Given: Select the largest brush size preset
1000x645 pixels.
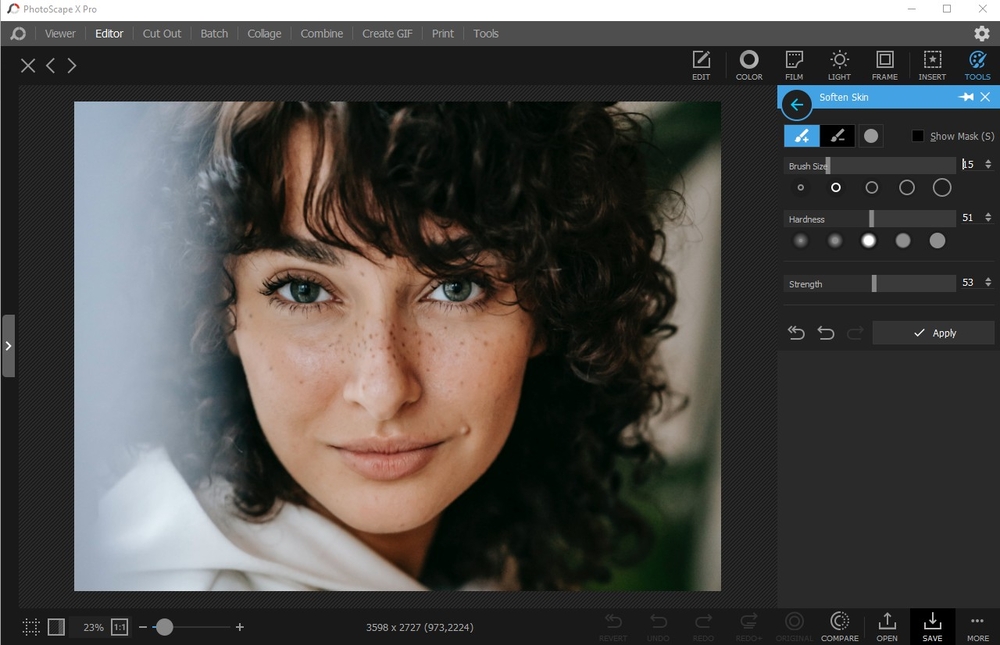Looking at the screenshot, I should (x=941, y=188).
